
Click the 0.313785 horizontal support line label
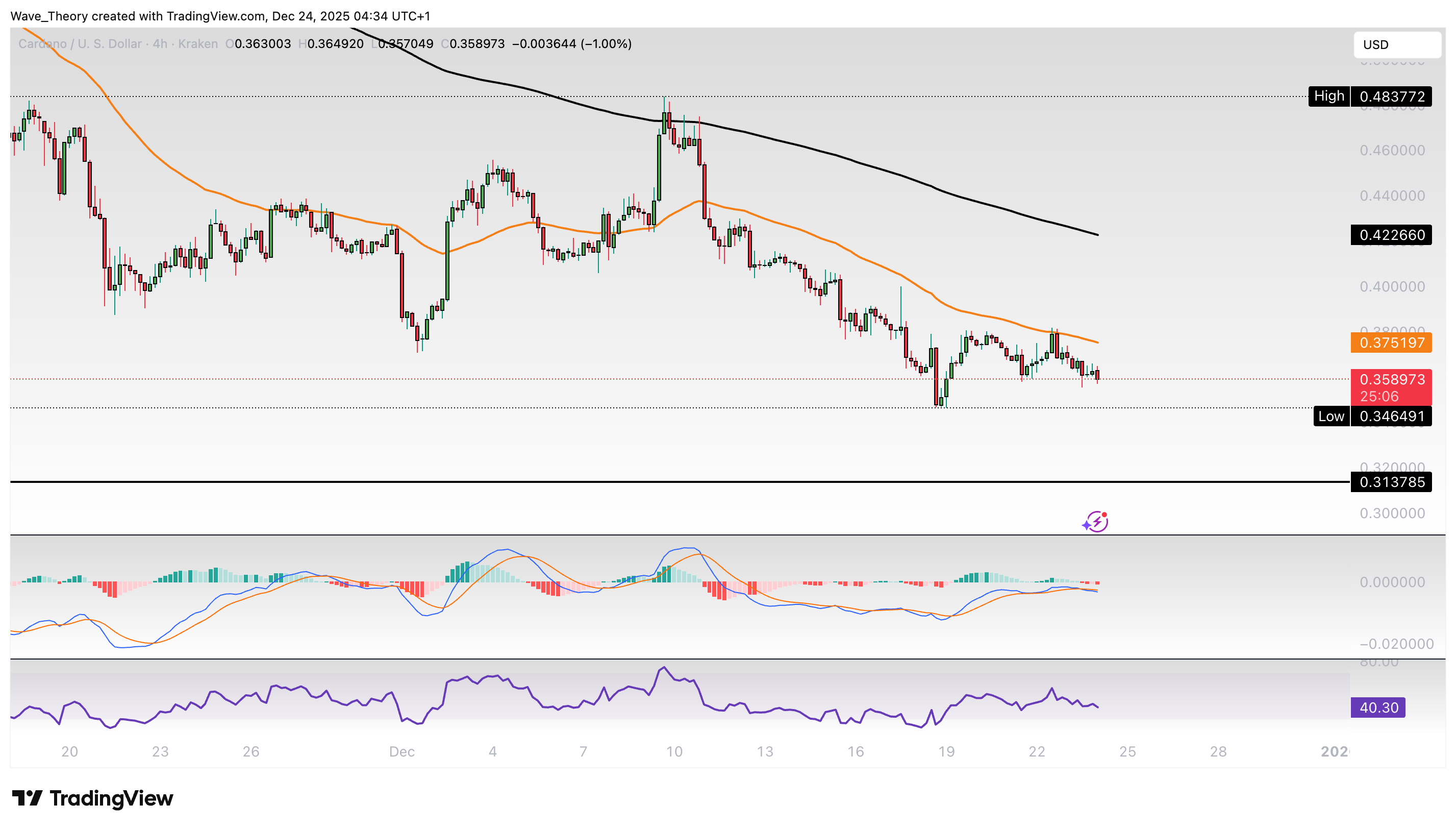(x=1391, y=482)
